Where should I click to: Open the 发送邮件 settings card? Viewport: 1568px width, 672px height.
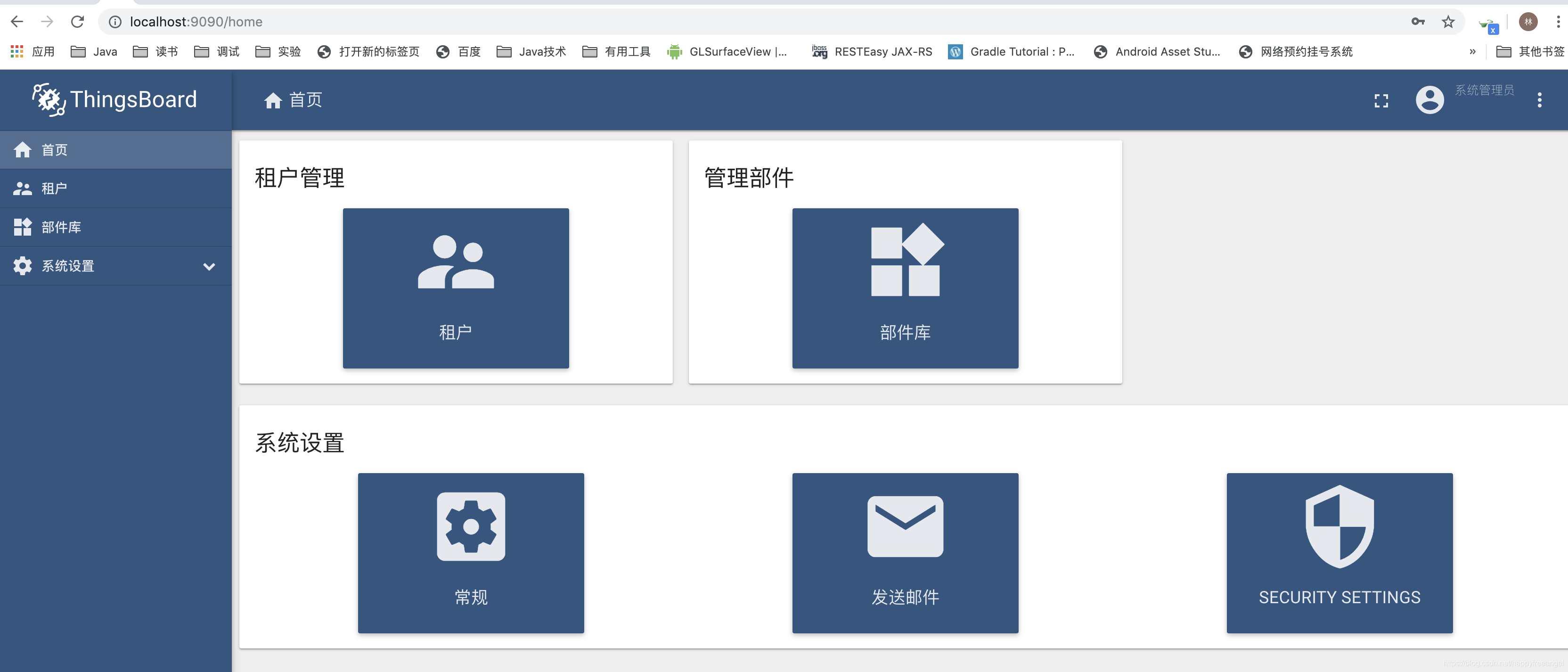[905, 553]
